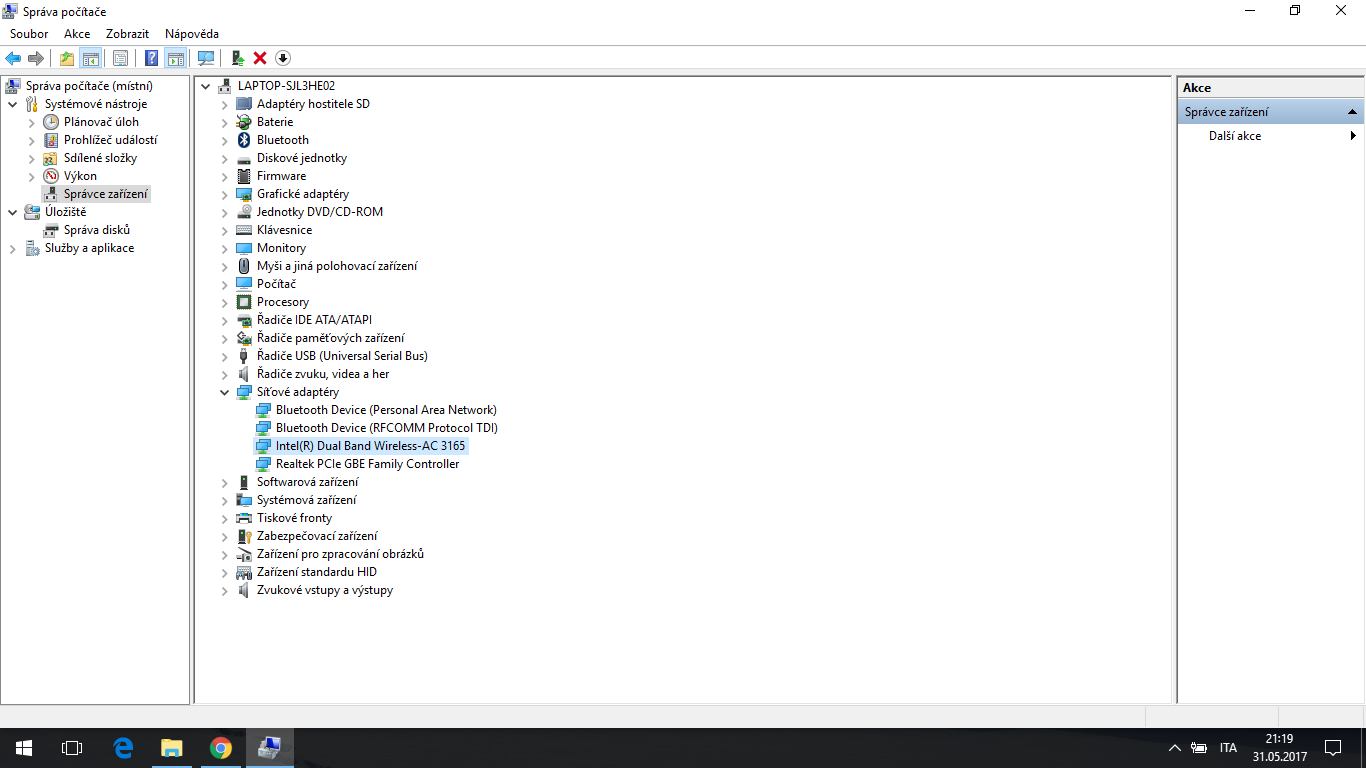Uninstall the device with the red X icon
This screenshot has width=1366, height=768.
[x=260, y=58]
